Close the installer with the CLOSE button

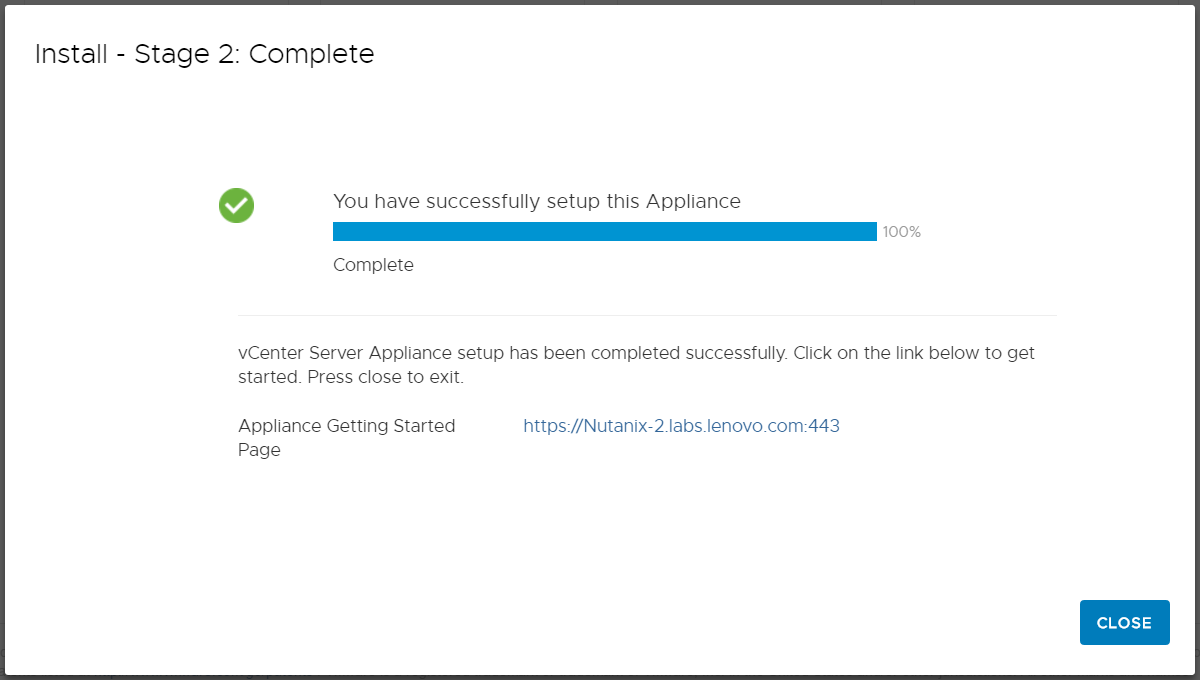coord(1124,622)
